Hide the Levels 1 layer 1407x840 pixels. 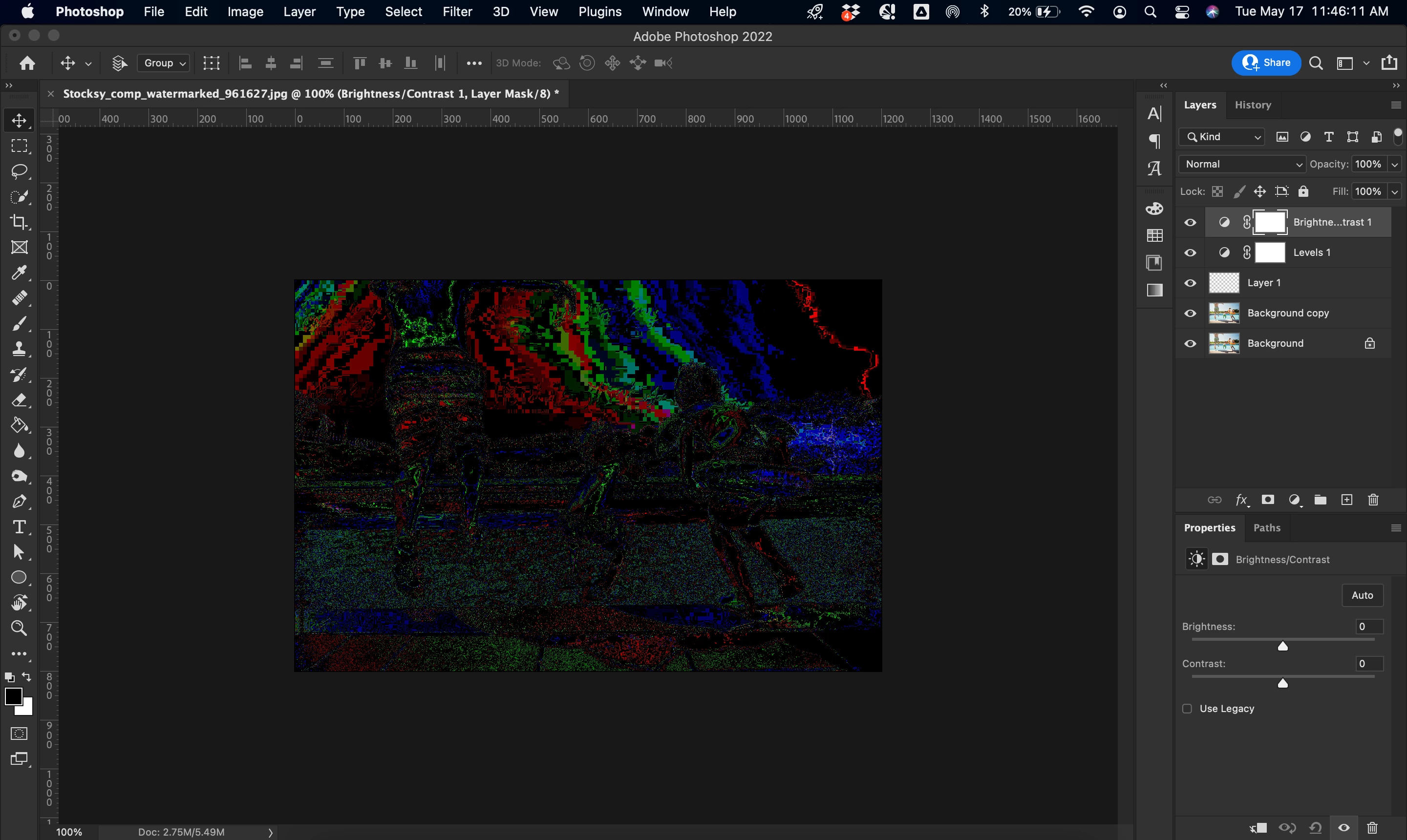point(1190,252)
